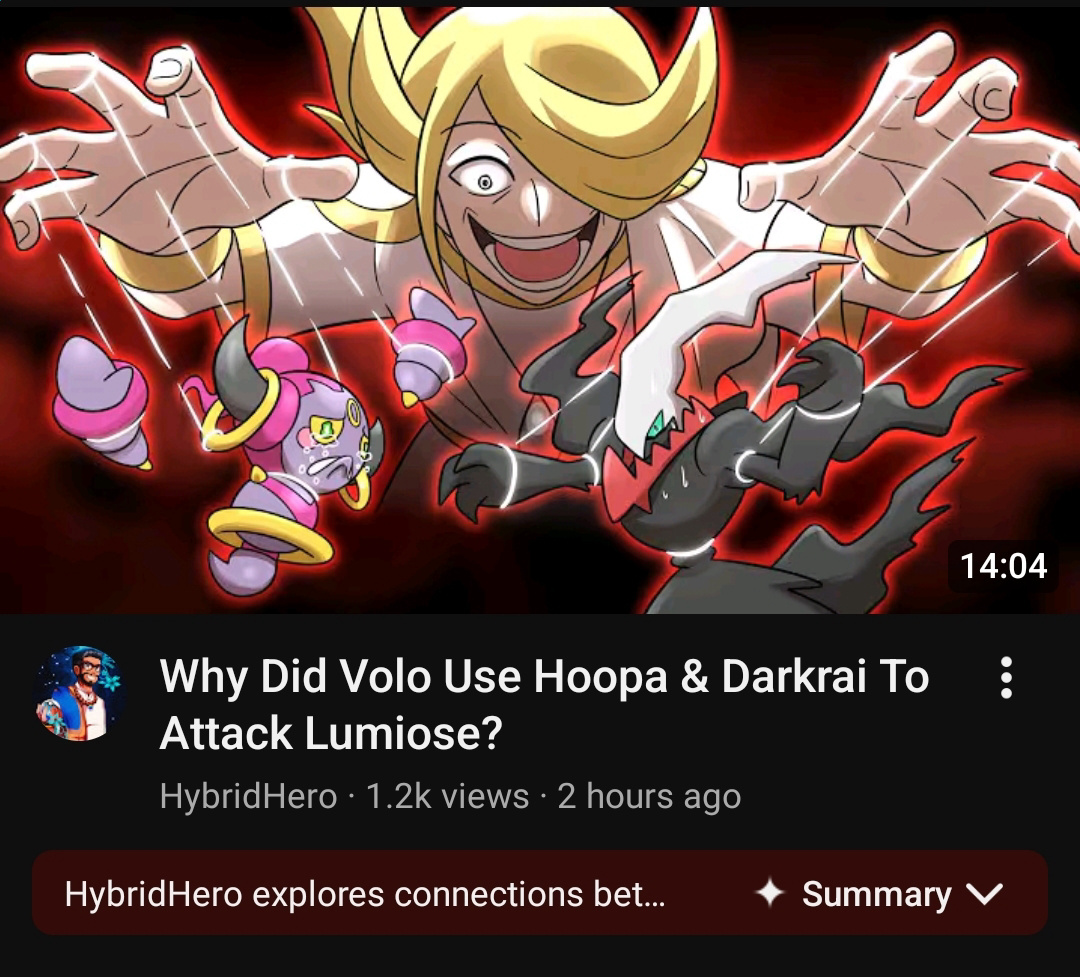Click the '2 hours ago' timestamp

coord(649,796)
